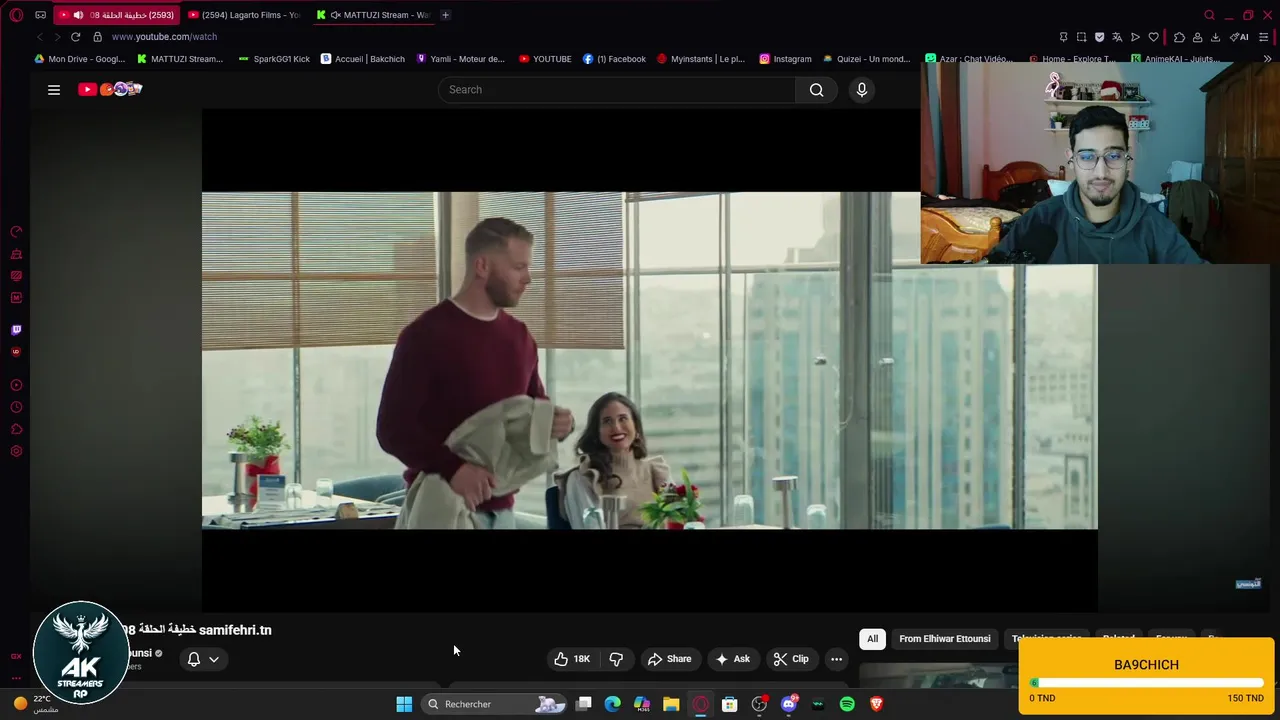Open Windows Start menu
The width and height of the screenshot is (1280, 720).
coord(404,704)
